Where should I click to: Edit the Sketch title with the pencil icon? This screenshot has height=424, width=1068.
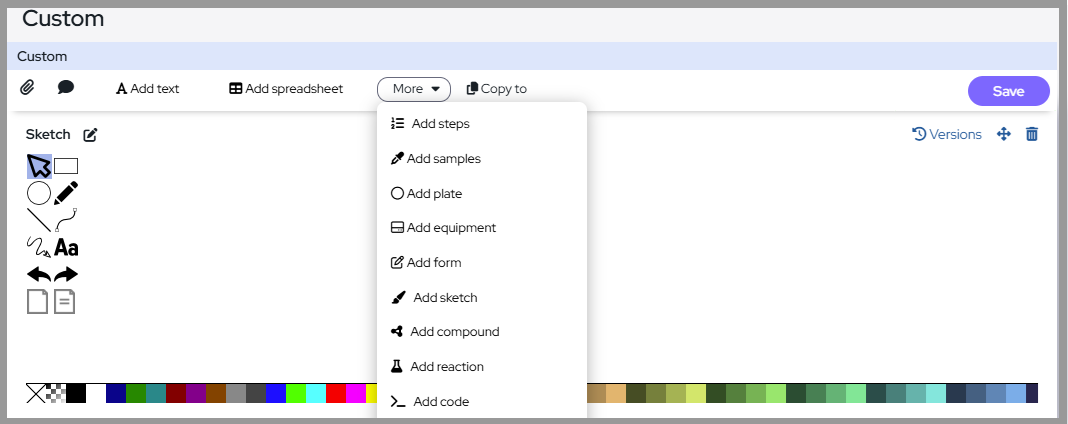91,135
